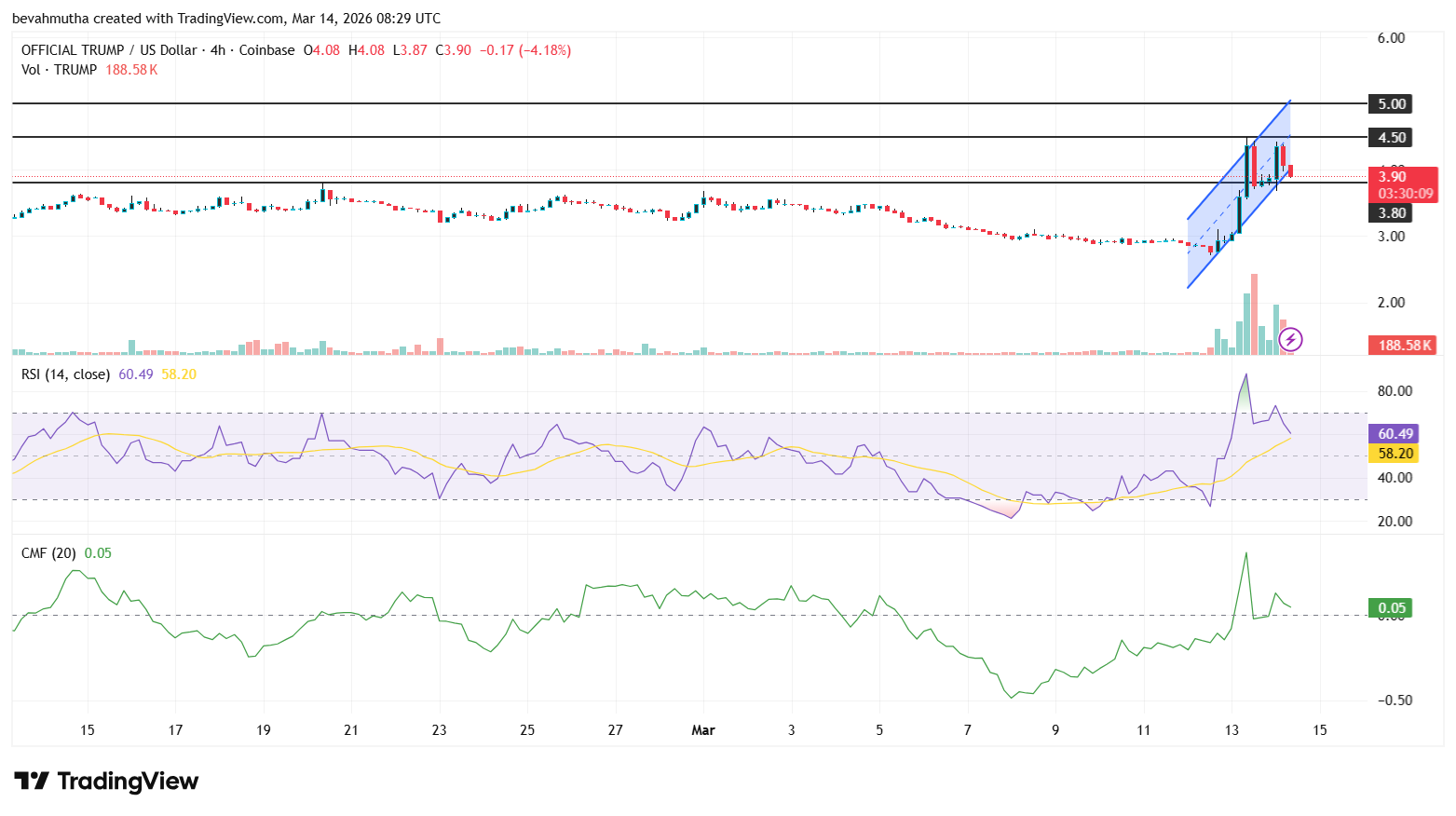Click the 4.50 horizontal level price label

pyautogui.click(x=1391, y=137)
